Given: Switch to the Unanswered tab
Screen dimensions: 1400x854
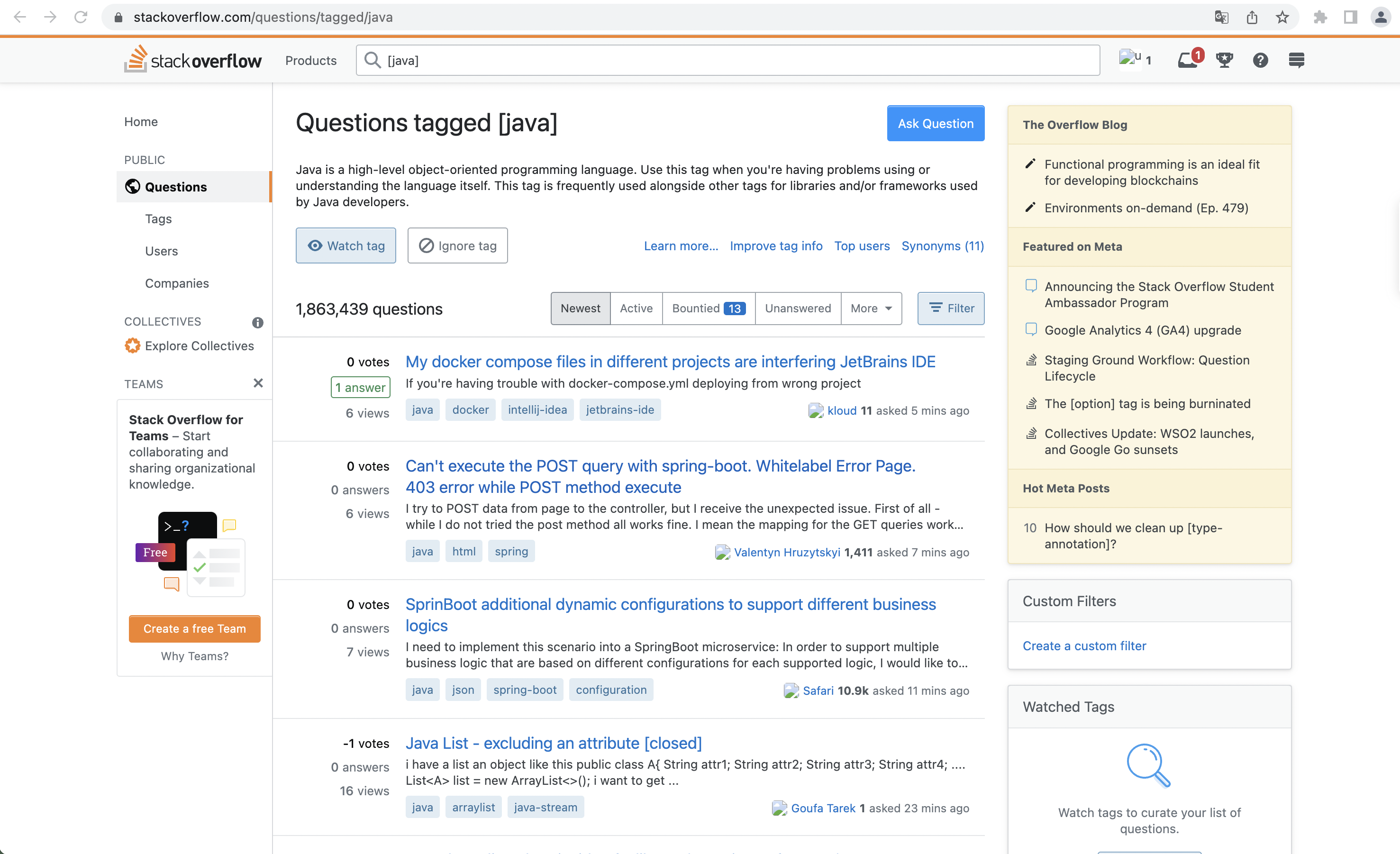Looking at the screenshot, I should point(797,309).
